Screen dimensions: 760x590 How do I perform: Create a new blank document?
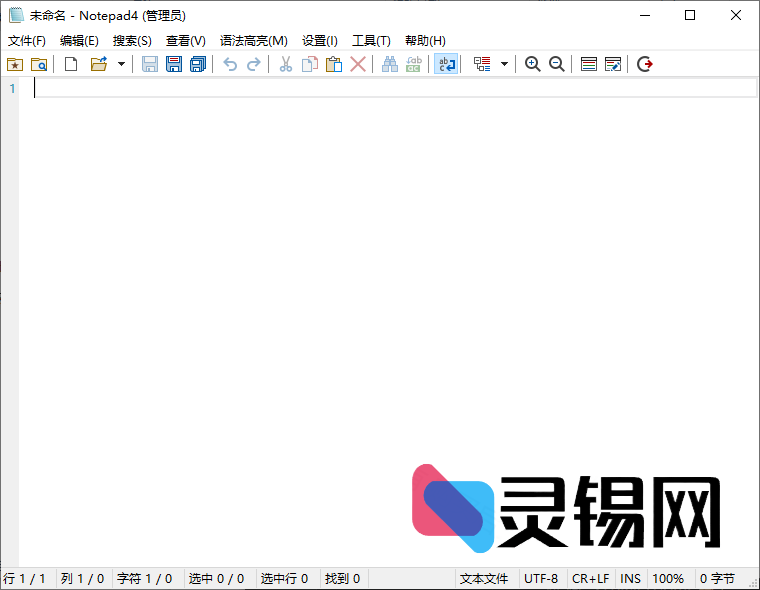(x=71, y=64)
